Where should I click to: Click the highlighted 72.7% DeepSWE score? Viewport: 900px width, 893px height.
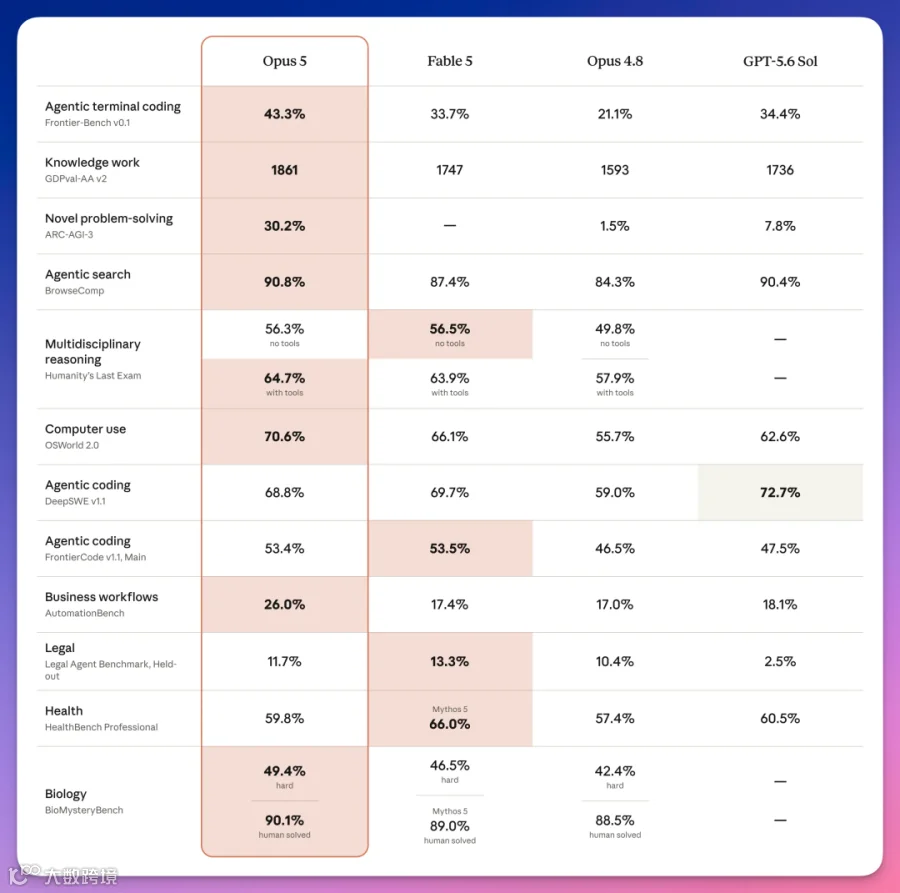[780, 492]
